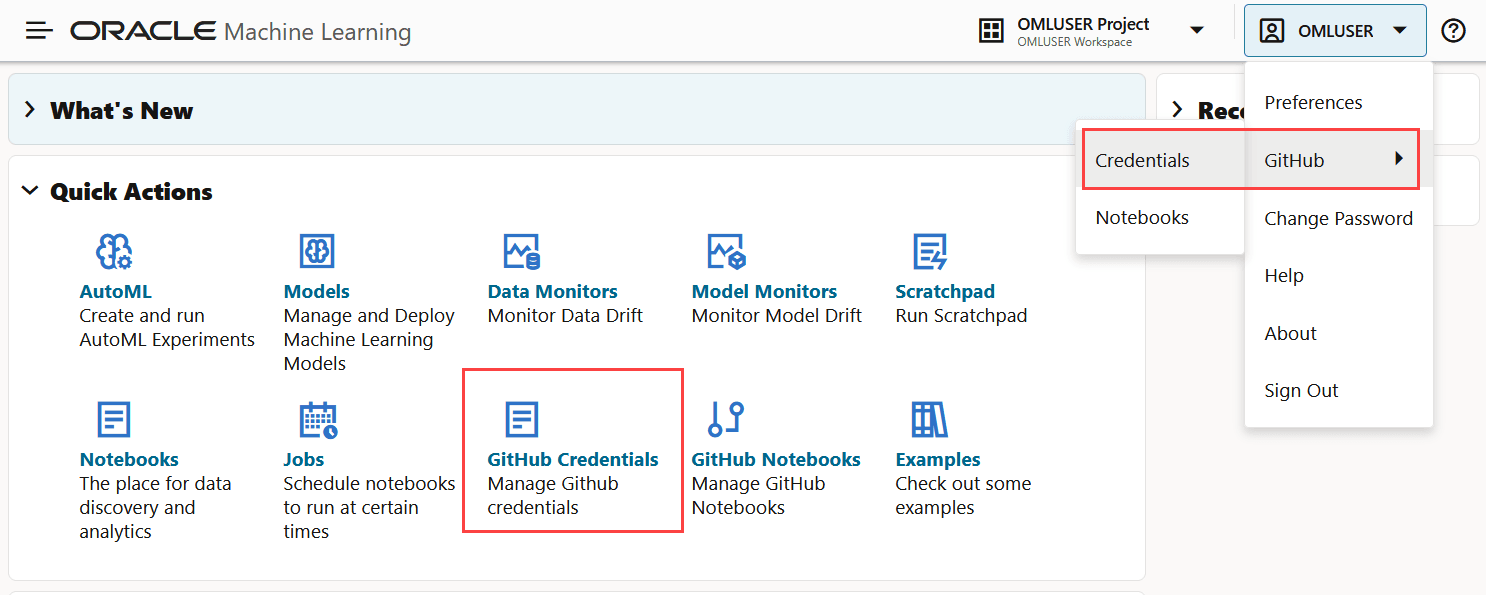
Task: Click the Model Monitors icon
Action: point(727,252)
